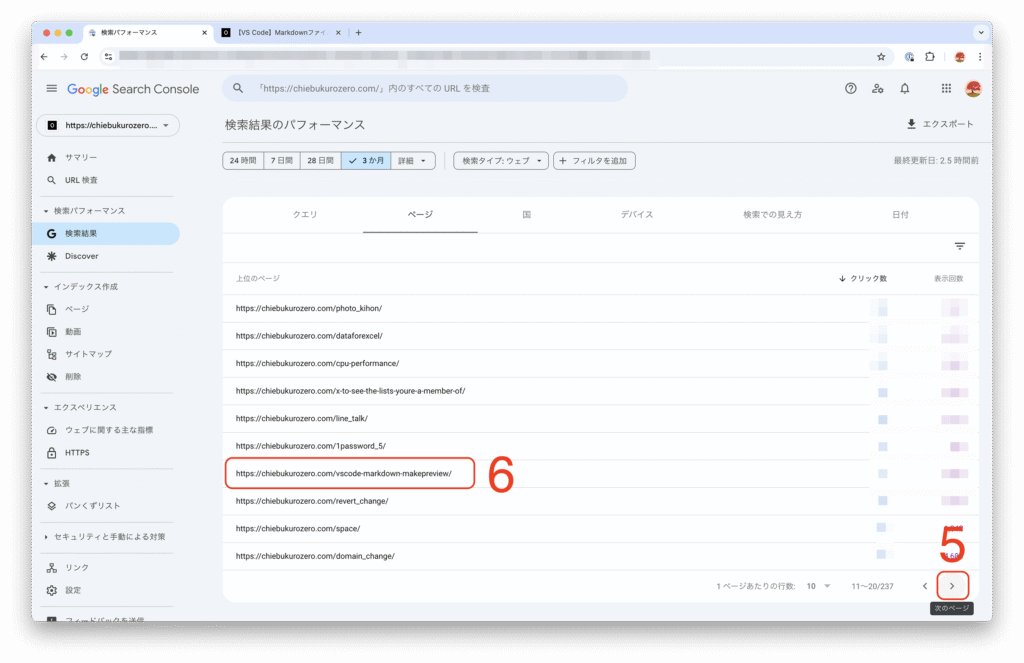Open the HTTPS report in sidebar
This screenshot has width=1024, height=663.
pos(108,453)
